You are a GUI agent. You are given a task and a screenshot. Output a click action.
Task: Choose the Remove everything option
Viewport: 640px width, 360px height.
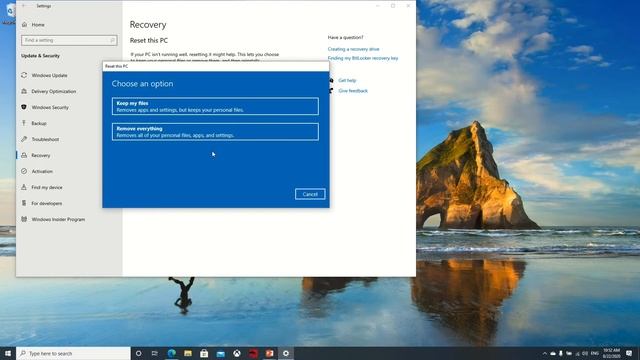(215, 131)
